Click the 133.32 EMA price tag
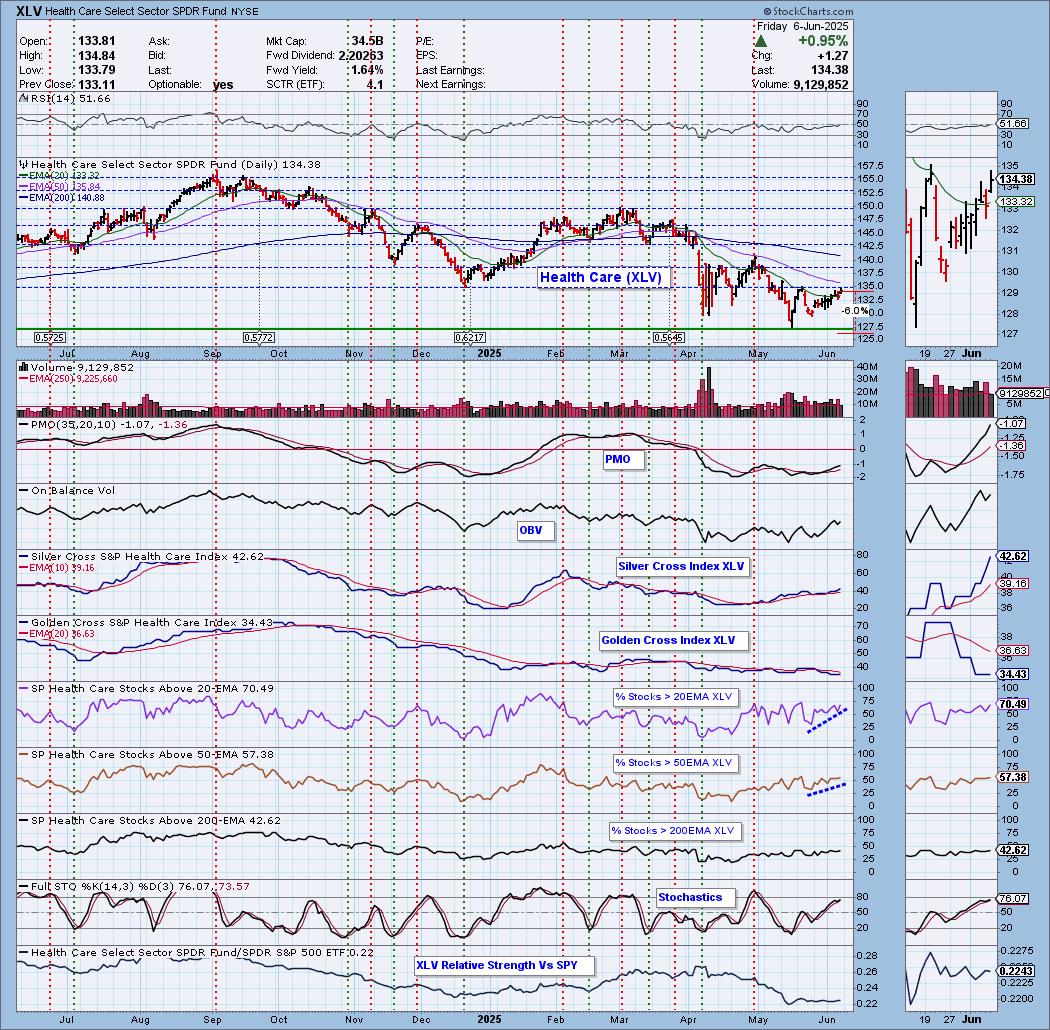The width and height of the screenshot is (1050, 1030). pyautogui.click(x=1016, y=202)
